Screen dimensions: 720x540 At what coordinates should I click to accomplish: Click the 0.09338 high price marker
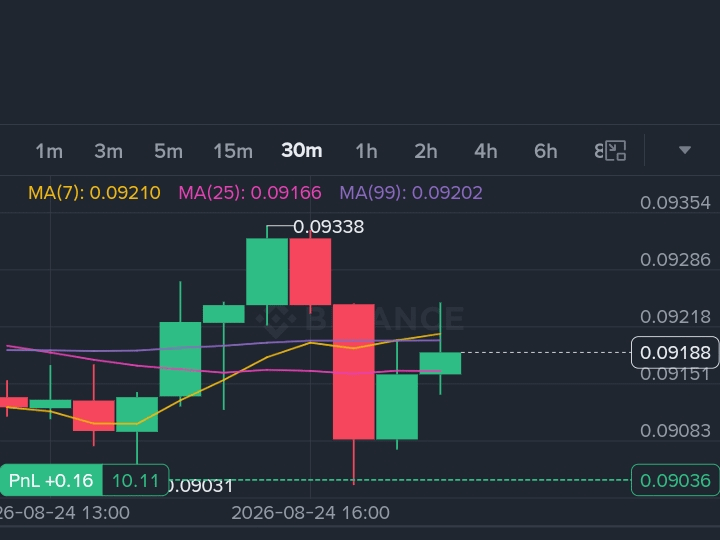tap(328, 227)
